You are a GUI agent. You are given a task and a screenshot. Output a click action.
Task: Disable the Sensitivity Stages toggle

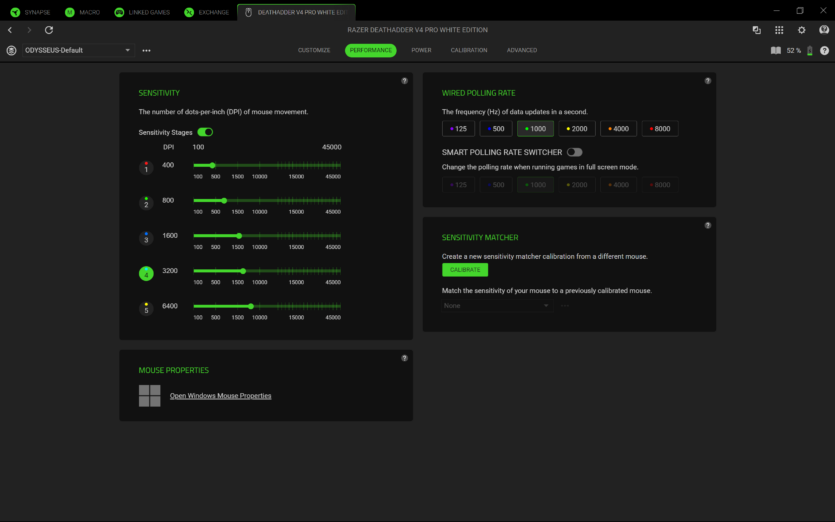pyautogui.click(x=205, y=132)
